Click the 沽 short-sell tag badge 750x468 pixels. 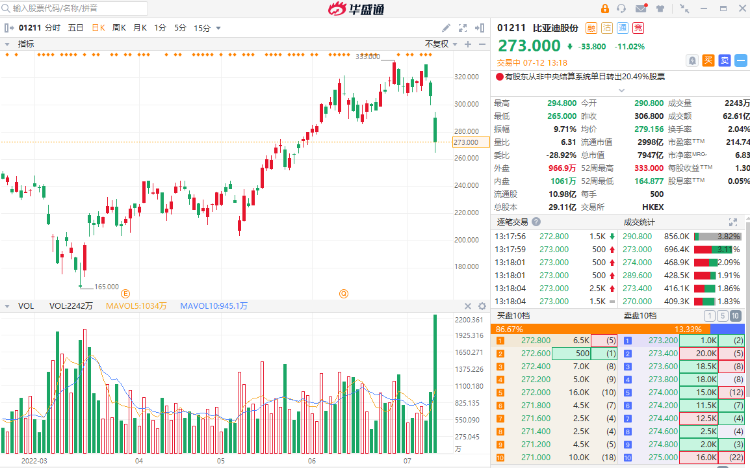(607, 28)
